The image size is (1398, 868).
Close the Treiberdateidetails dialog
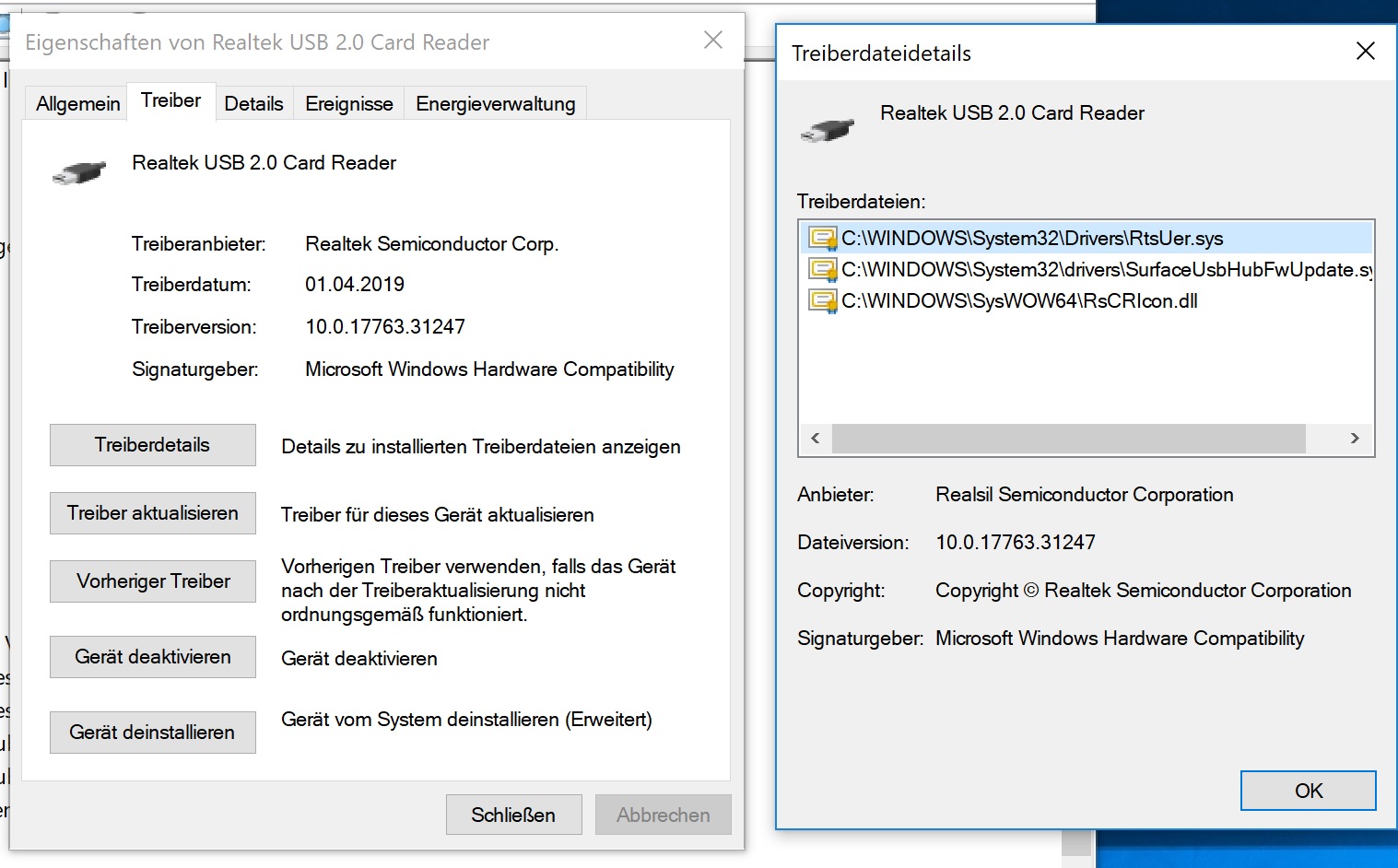(x=1366, y=52)
